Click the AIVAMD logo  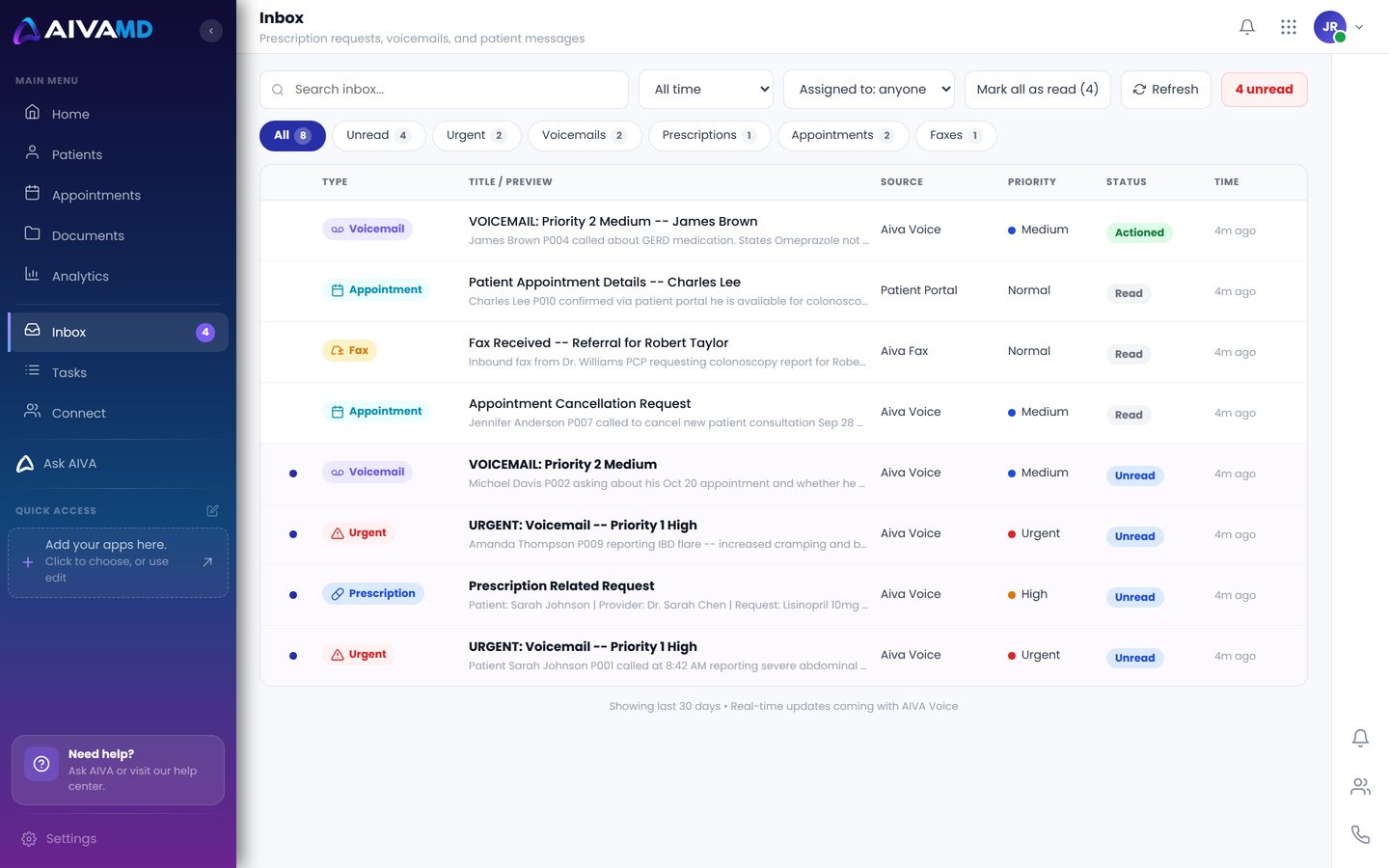tap(83, 30)
